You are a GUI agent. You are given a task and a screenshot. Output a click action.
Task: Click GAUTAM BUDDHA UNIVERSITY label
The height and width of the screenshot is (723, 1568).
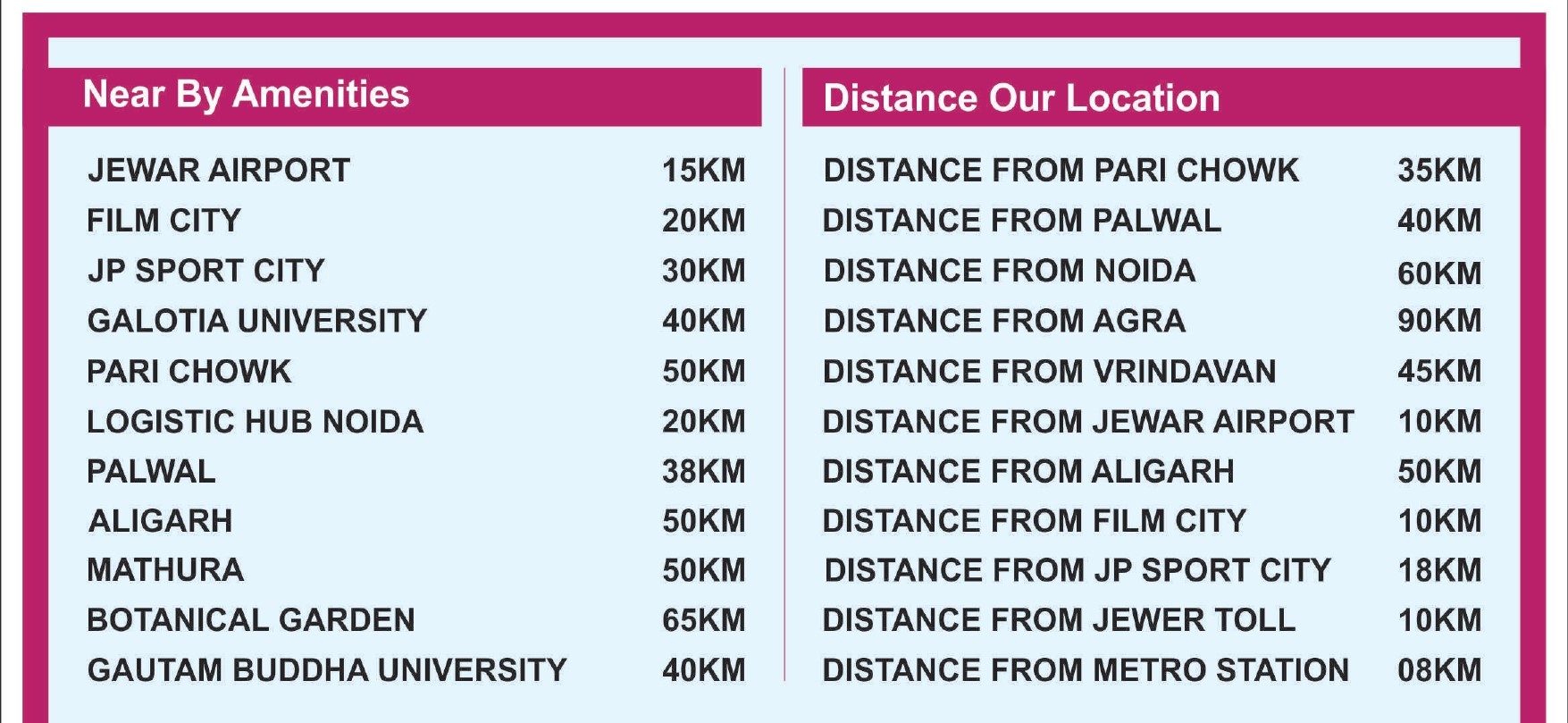pos(327,670)
